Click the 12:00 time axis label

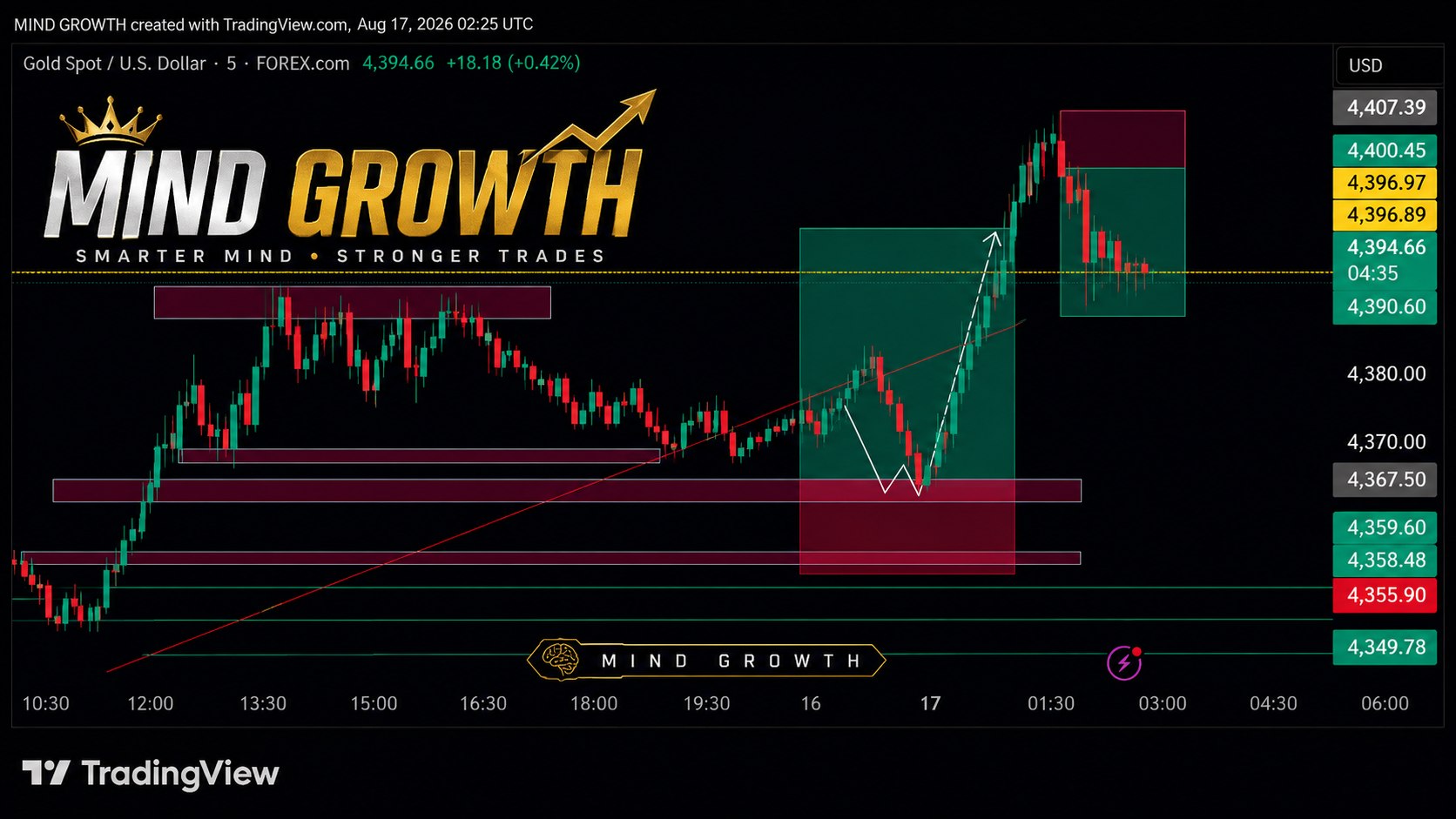click(151, 703)
